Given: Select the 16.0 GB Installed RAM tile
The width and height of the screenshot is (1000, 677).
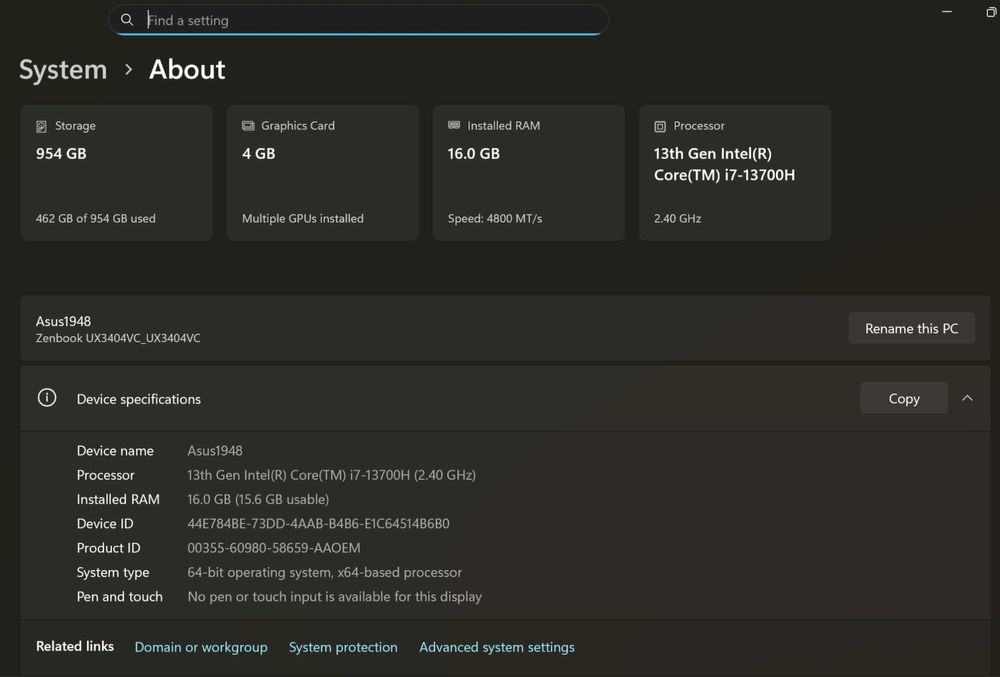Looking at the screenshot, I should coord(528,173).
